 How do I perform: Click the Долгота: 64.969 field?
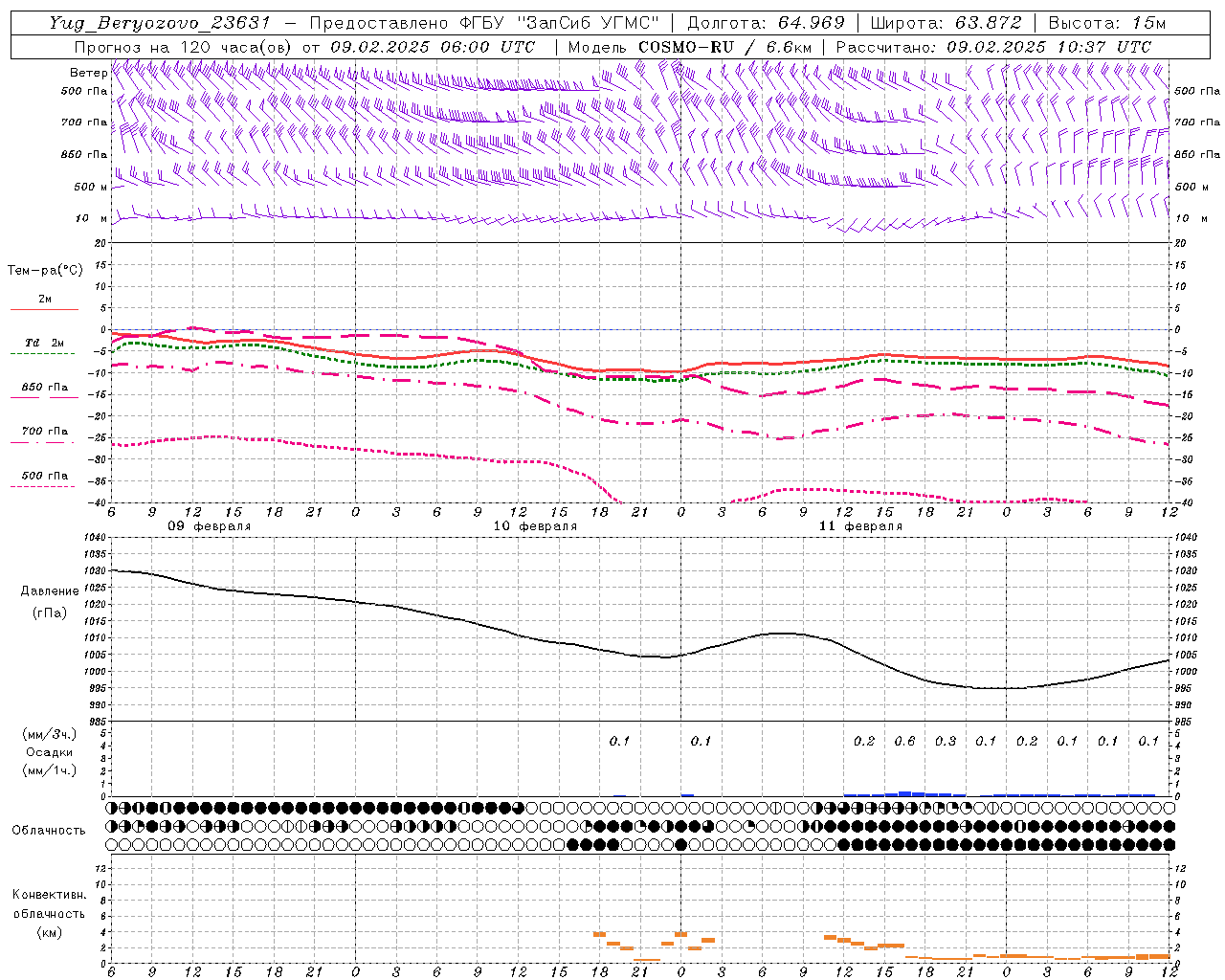click(767, 23)
